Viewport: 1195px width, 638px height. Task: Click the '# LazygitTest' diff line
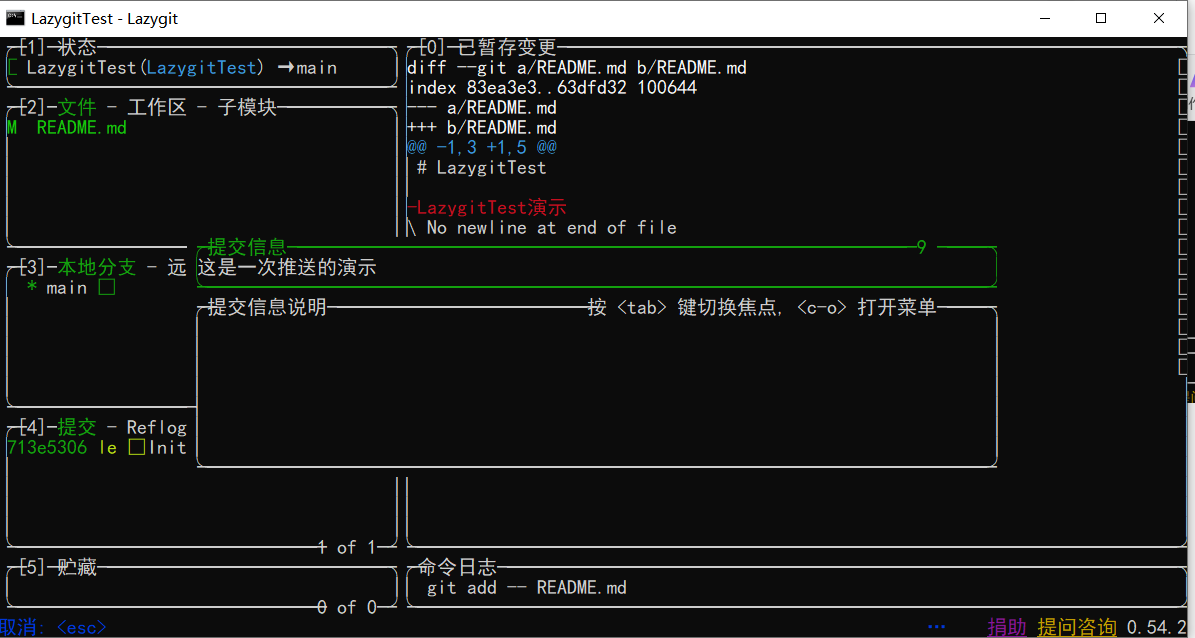482,168
